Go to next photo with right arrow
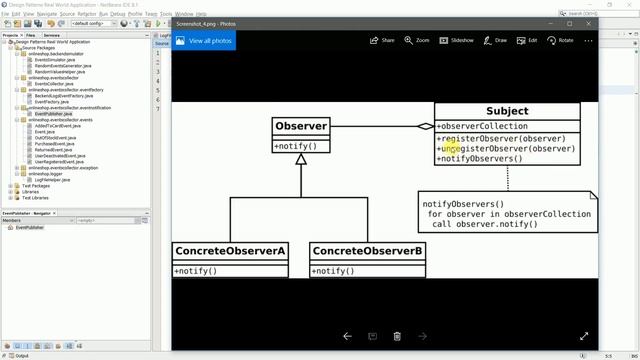 [x=422, y=336]
